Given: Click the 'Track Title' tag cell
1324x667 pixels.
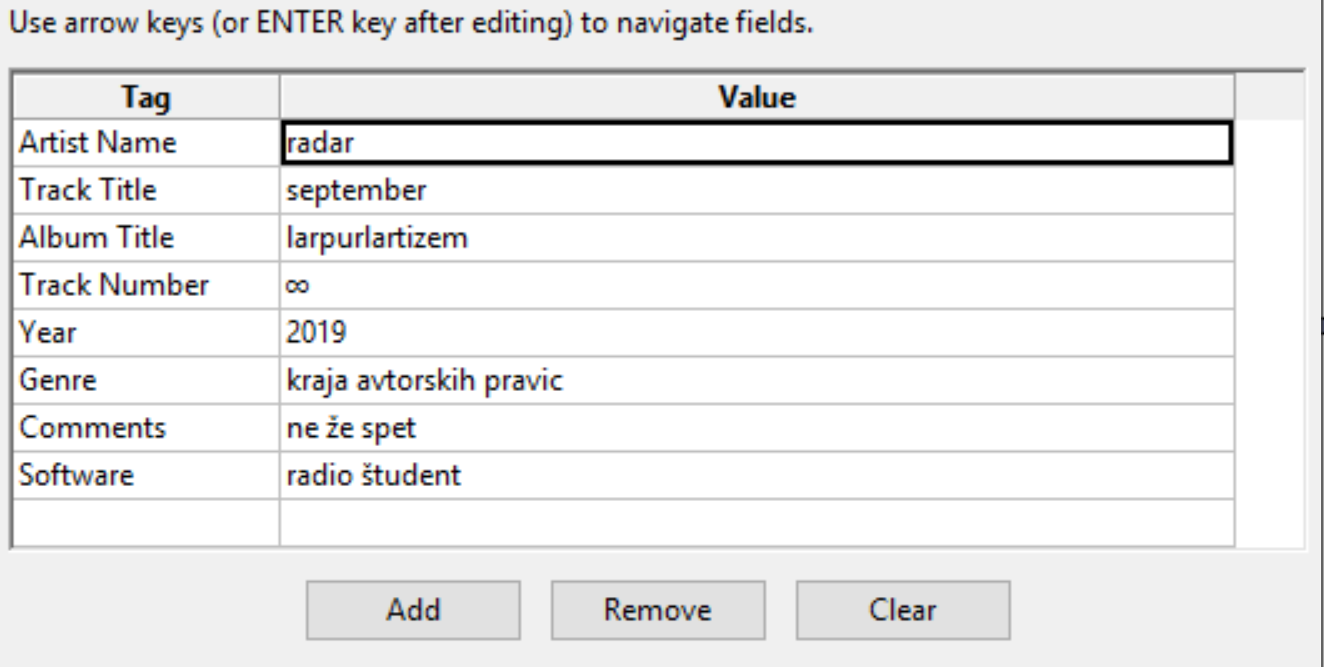Looking at the screenshot, I should point(146,190).
